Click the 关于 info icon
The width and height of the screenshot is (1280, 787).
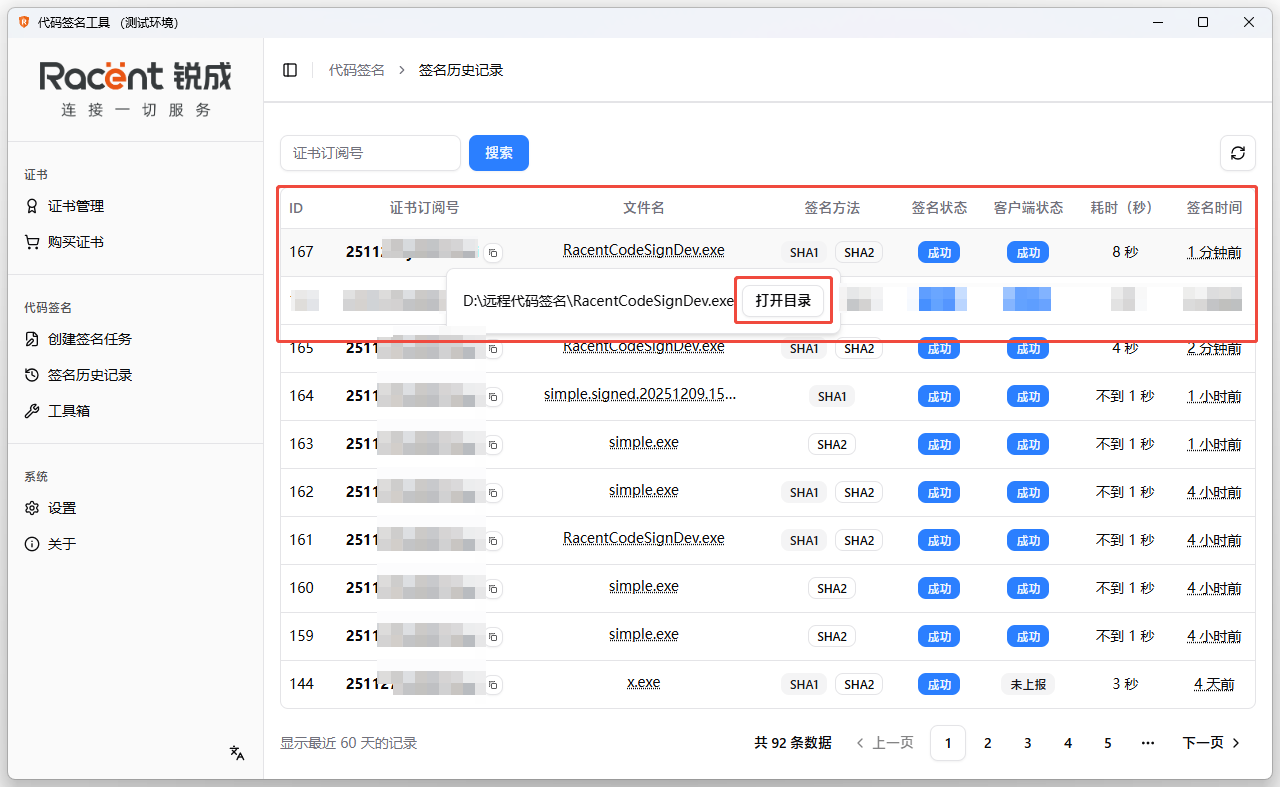click(x=32, y=543)
